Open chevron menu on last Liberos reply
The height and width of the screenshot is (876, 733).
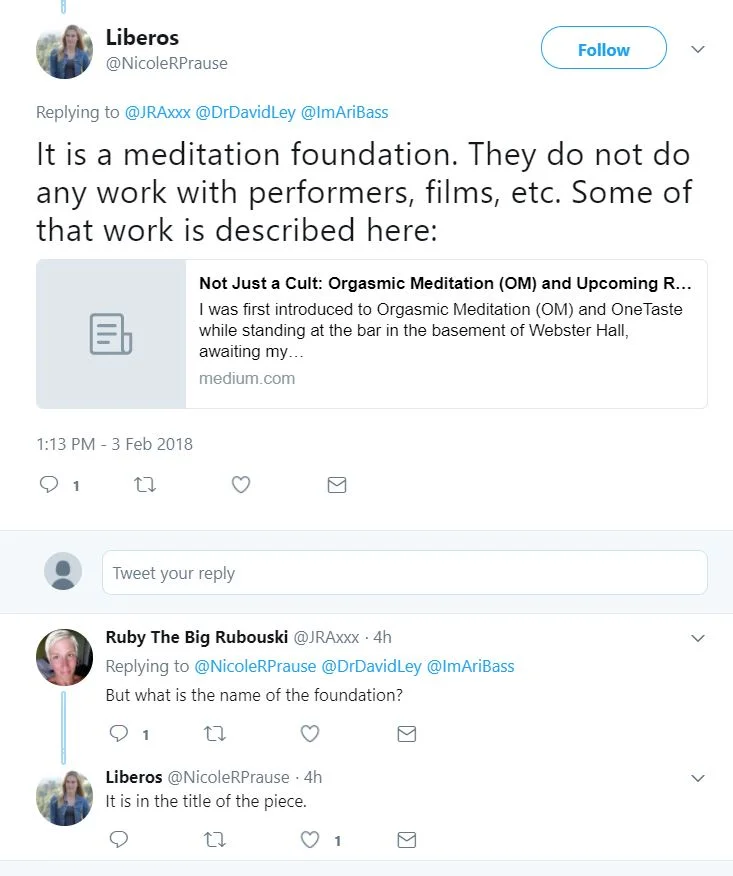click(x=698, y=777)
